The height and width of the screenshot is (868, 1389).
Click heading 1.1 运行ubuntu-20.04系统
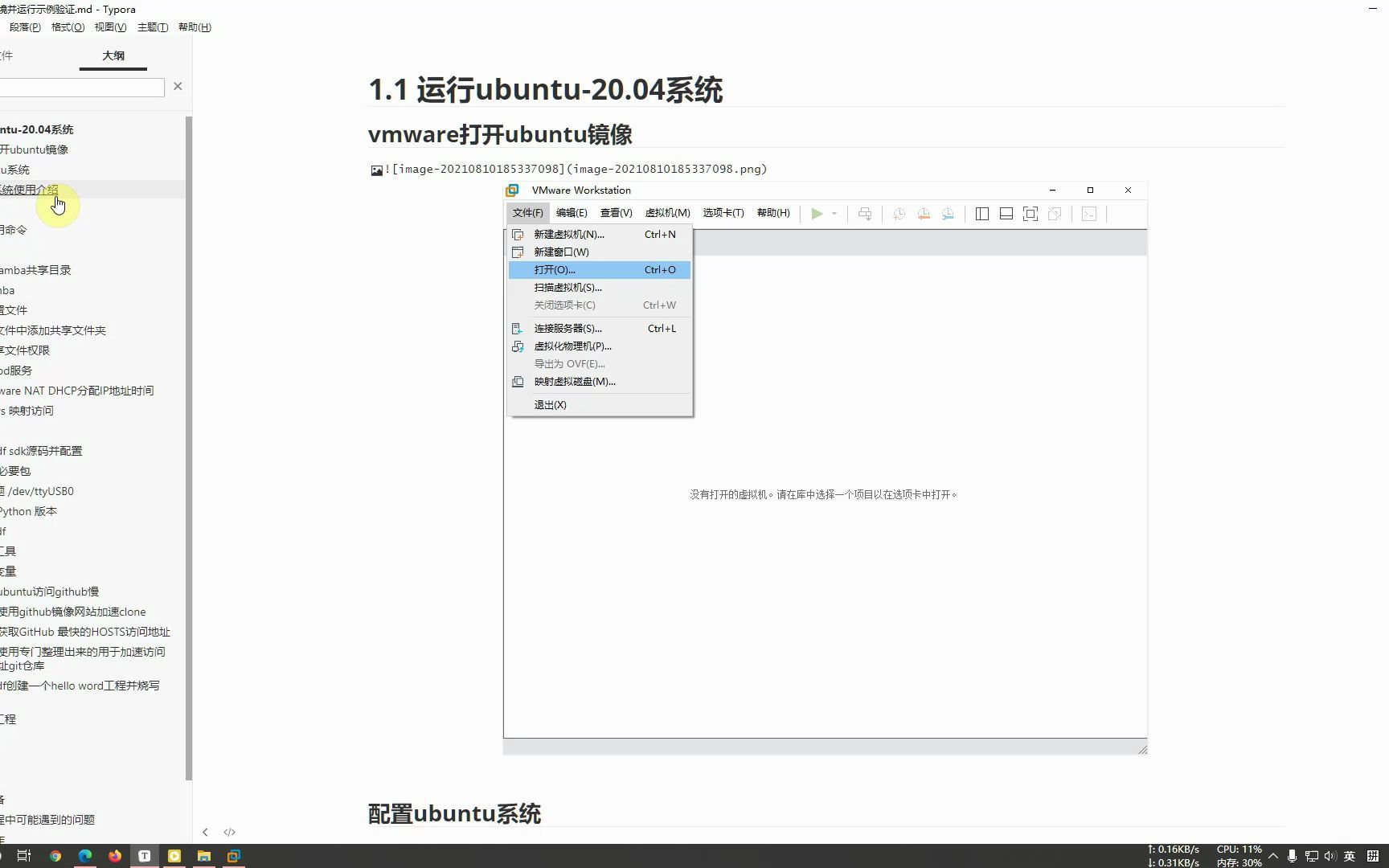click(545, 89)
